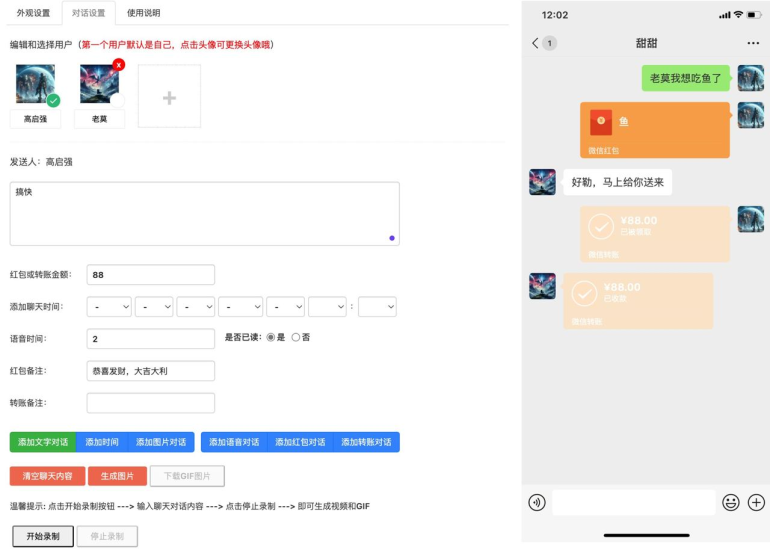Viewport: 770px width, 550px height.
Task: Click 添加转账对话 button
Action: [x=366, y=442]
